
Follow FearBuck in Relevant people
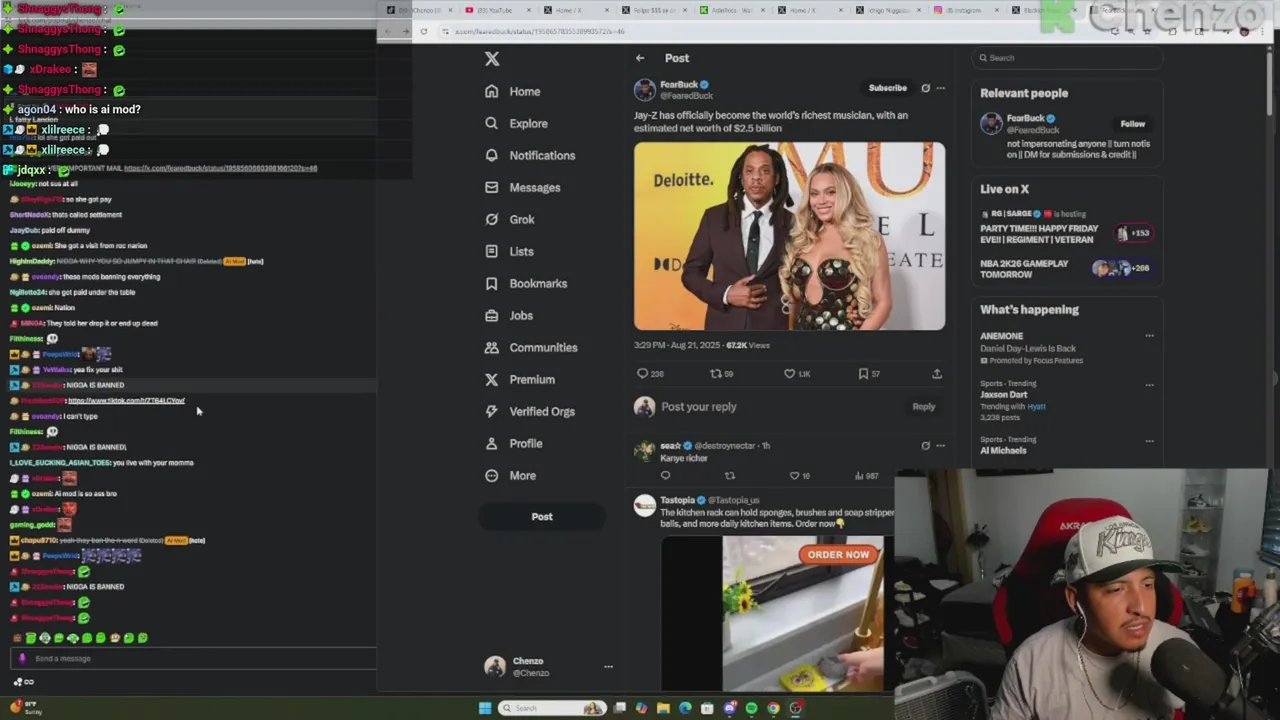(x=1132, y=124)
